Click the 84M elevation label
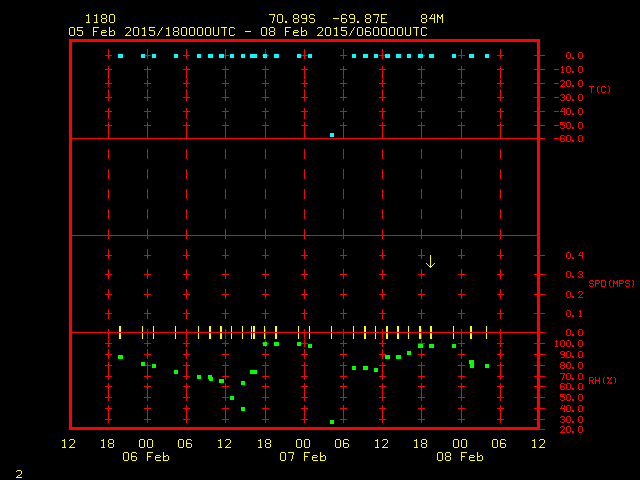Viewport: 640px width, 480px height. click(x=432, y=19)
